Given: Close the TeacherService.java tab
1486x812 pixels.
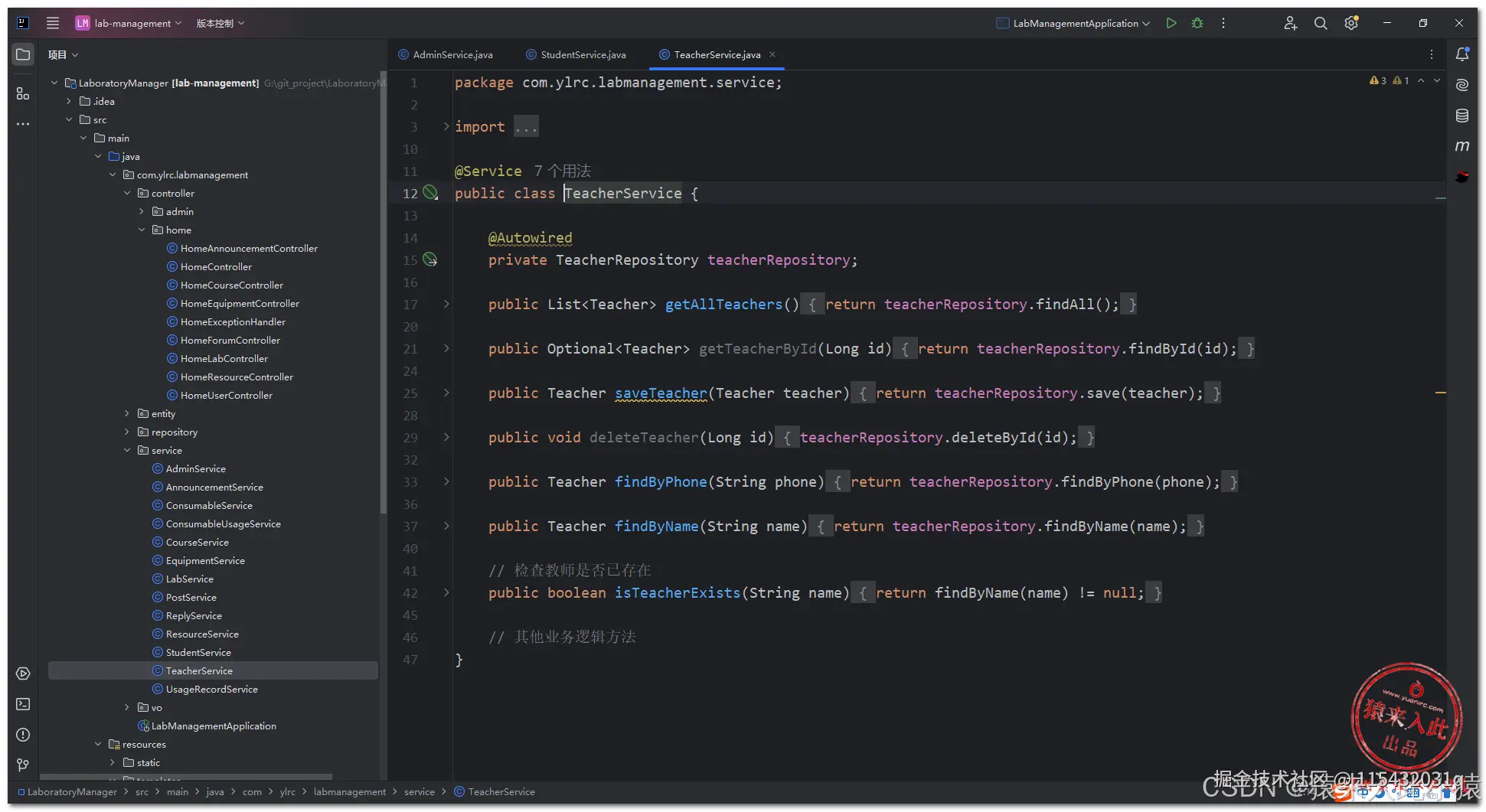Looking at the screenshot, I should pos(772,54).
